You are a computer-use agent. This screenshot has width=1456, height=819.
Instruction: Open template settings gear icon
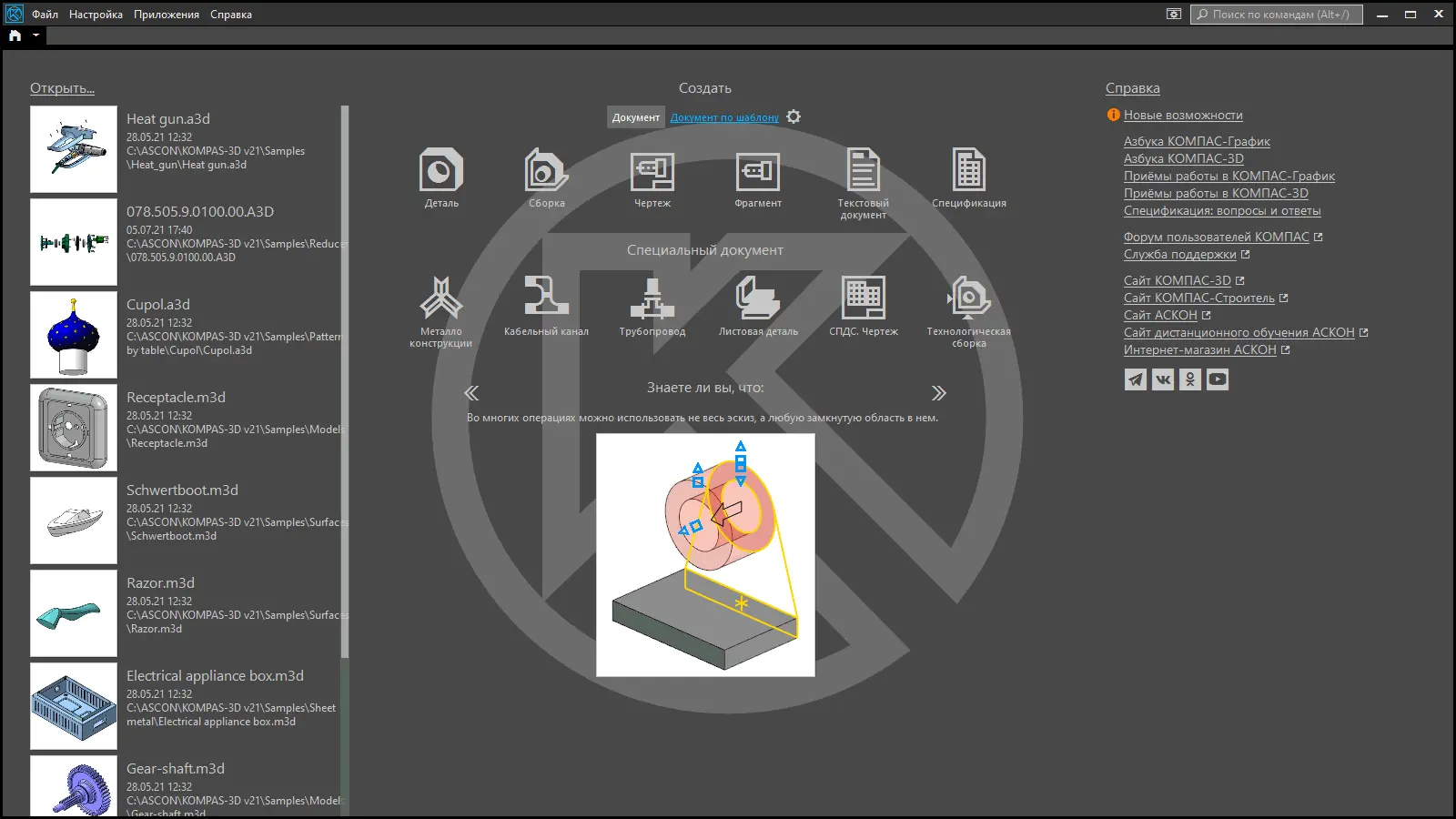(794, 117)
